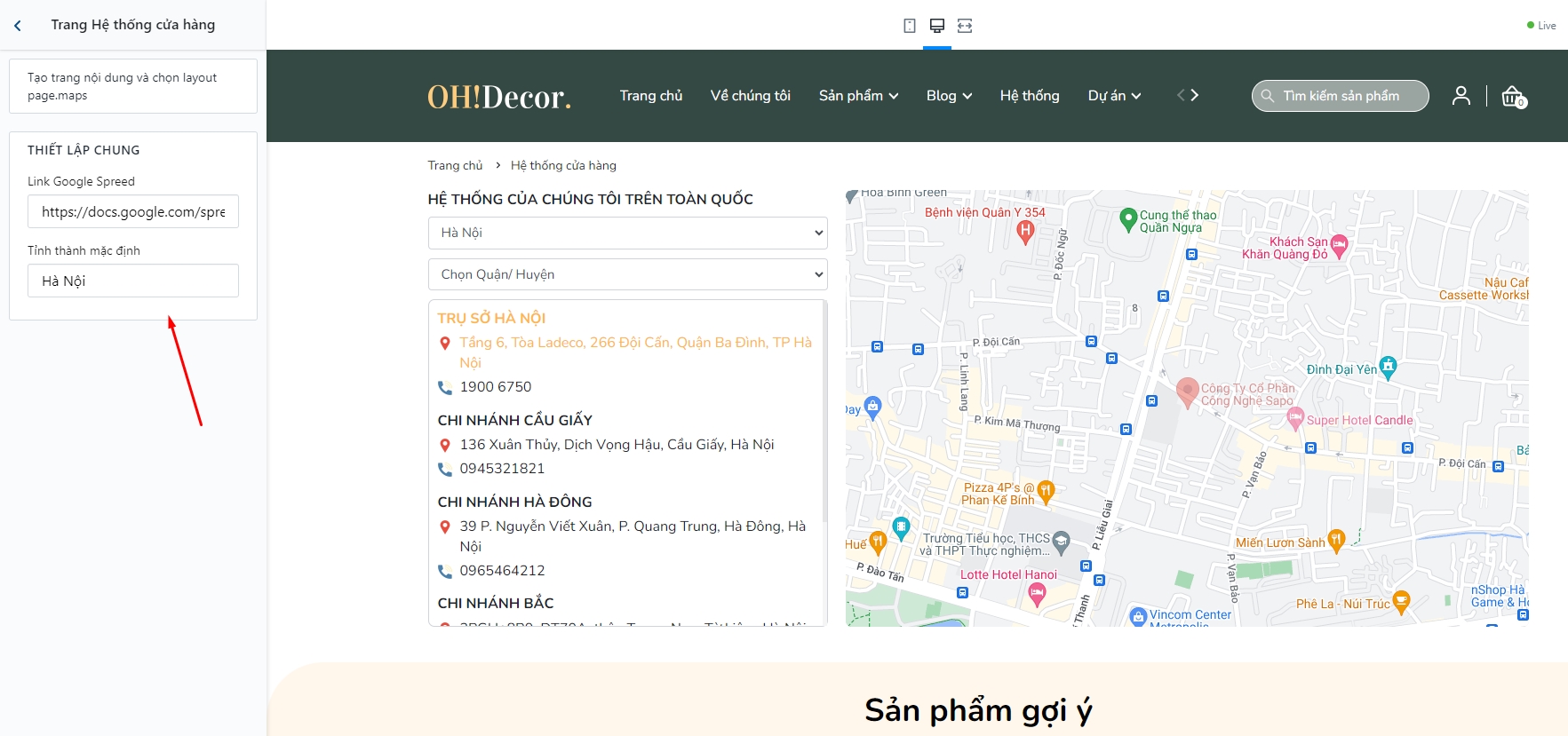Open the Hà Nội province dropdown

[627, 233]
